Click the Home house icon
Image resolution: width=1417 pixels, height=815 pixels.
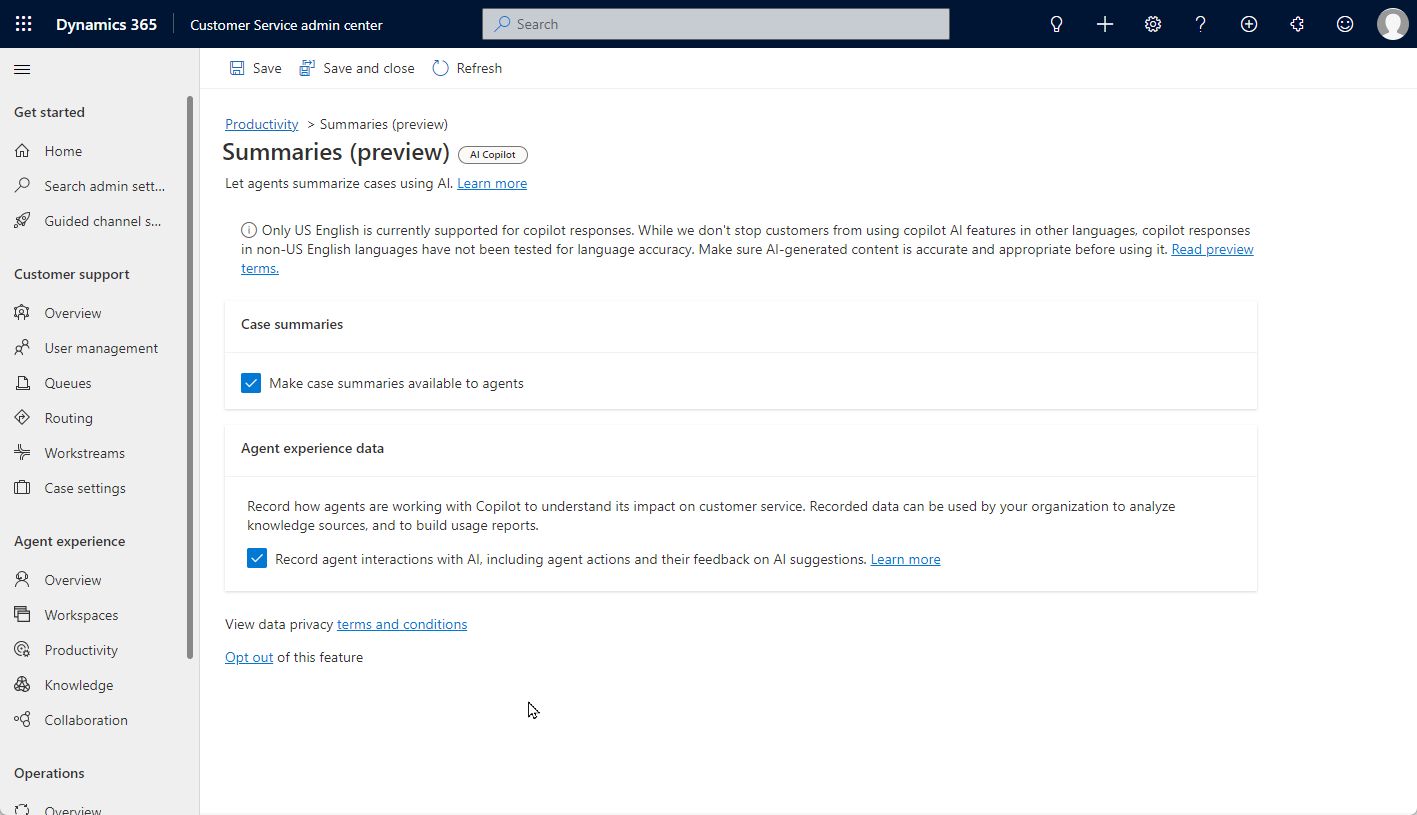pos(22,151)
